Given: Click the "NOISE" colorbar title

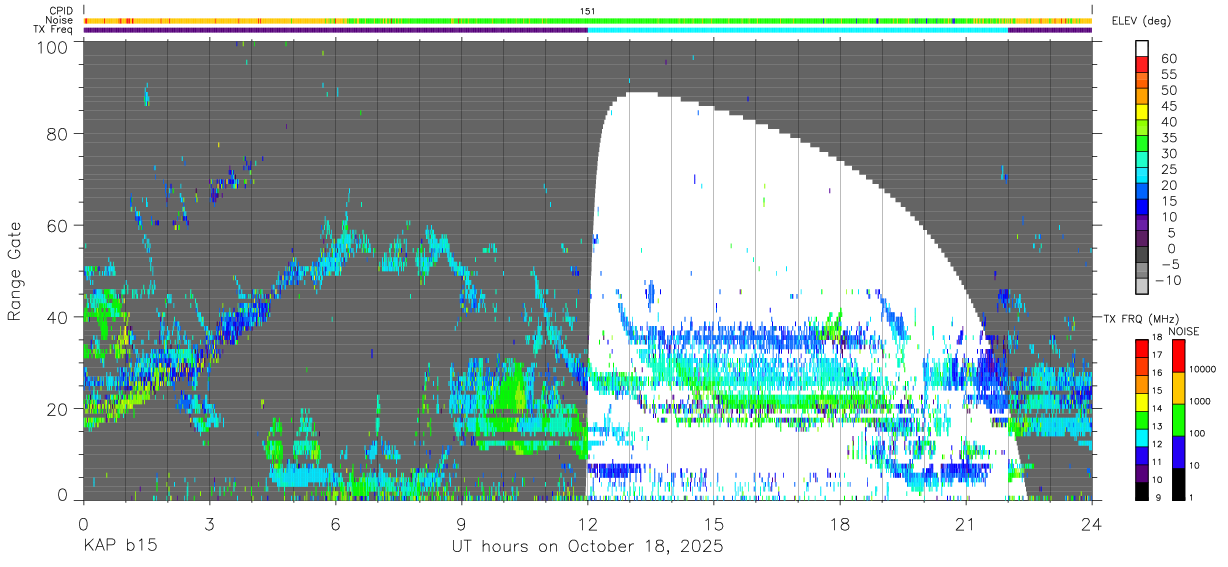Looking at the screenshot, I should pyautogui.click(x=1183, y=330).
